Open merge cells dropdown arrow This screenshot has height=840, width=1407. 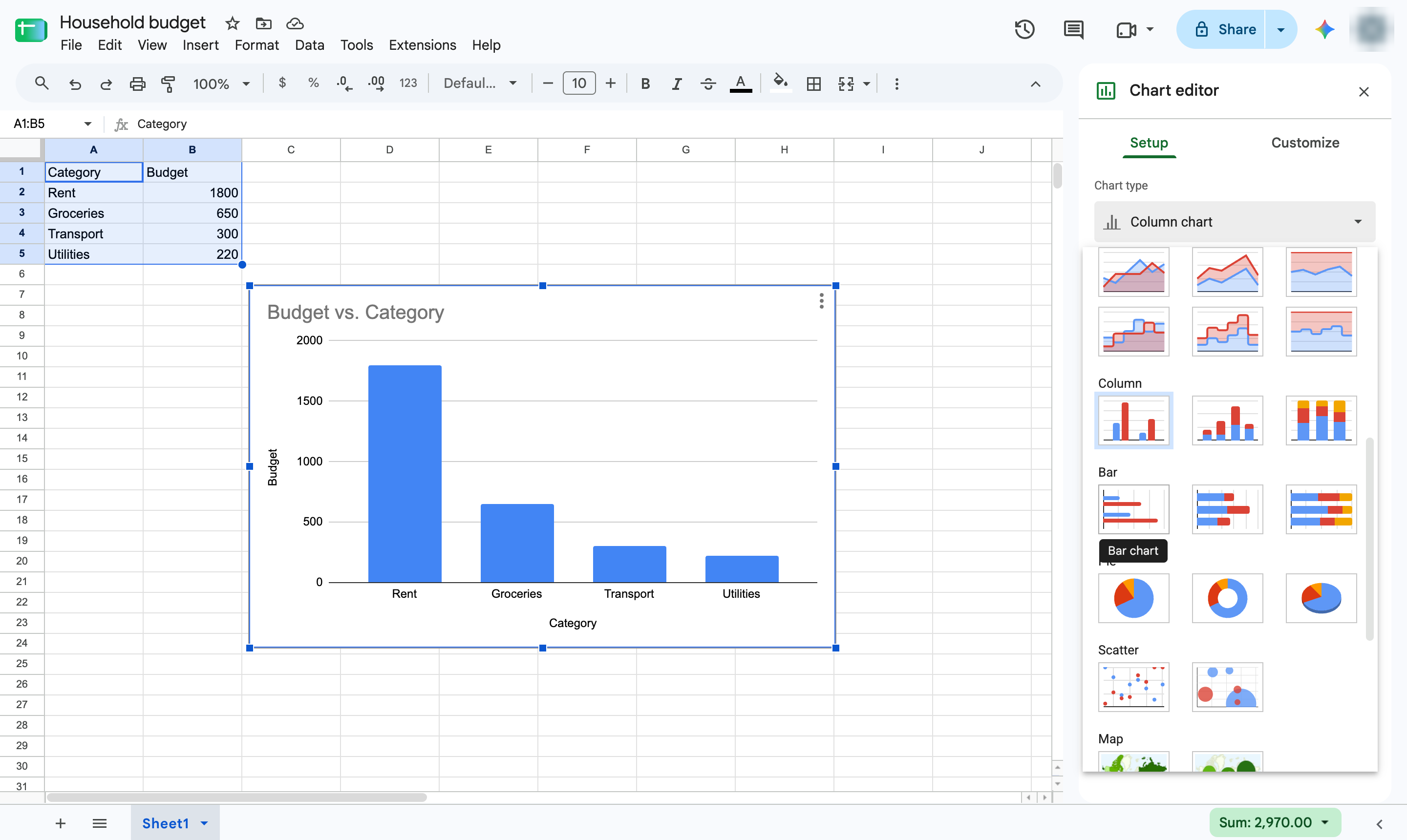866,84
